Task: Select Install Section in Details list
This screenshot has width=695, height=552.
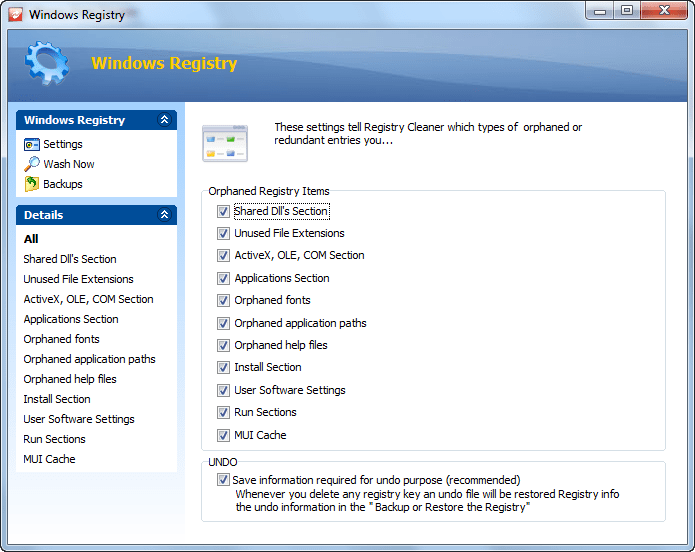Action: click(57, 399)
